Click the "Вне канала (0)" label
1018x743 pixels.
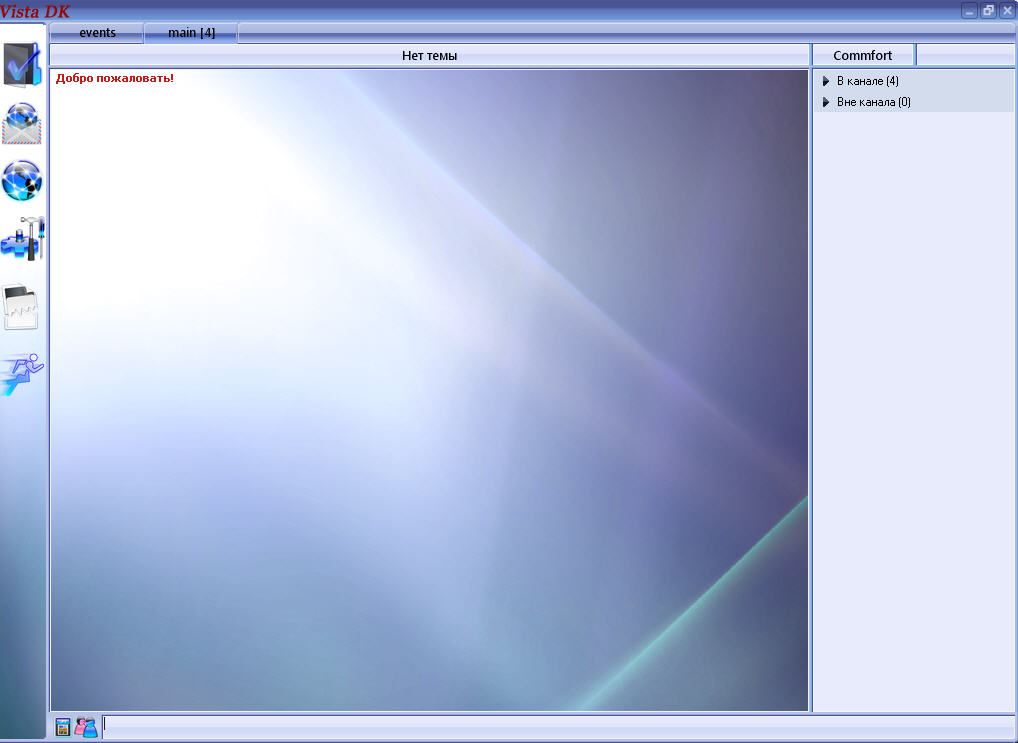[x=873, y=102]
